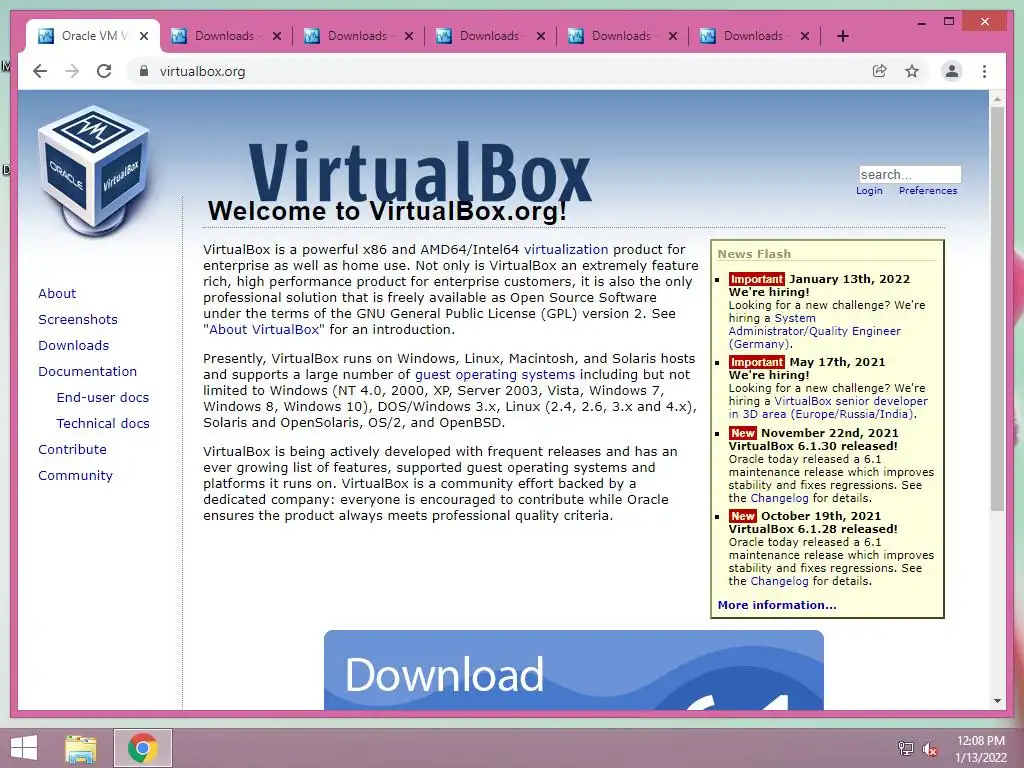
Task: Share this page using the share icon
Action: [880, 71]
